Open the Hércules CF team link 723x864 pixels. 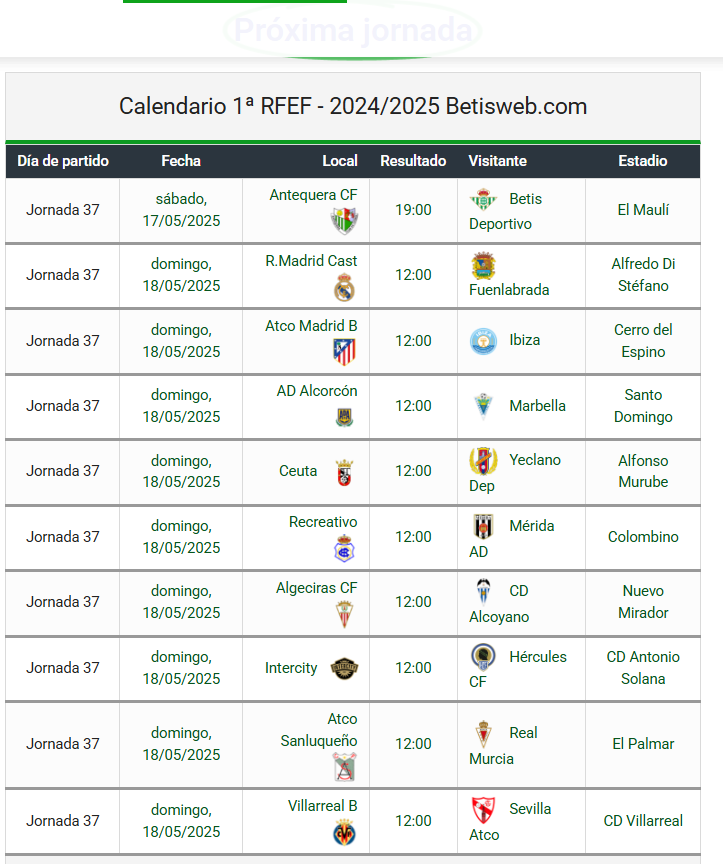point(517,668)
